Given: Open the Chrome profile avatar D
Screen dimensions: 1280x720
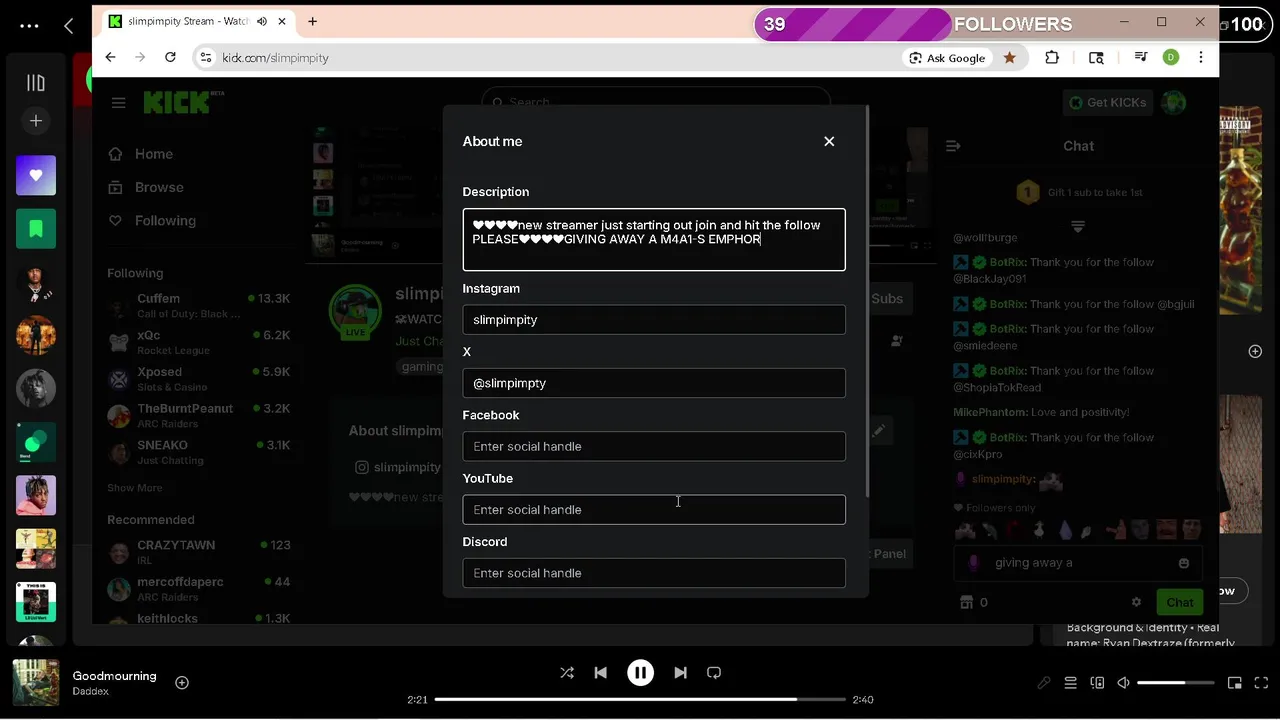Looking at the screenshot, I should (1171, 58).
